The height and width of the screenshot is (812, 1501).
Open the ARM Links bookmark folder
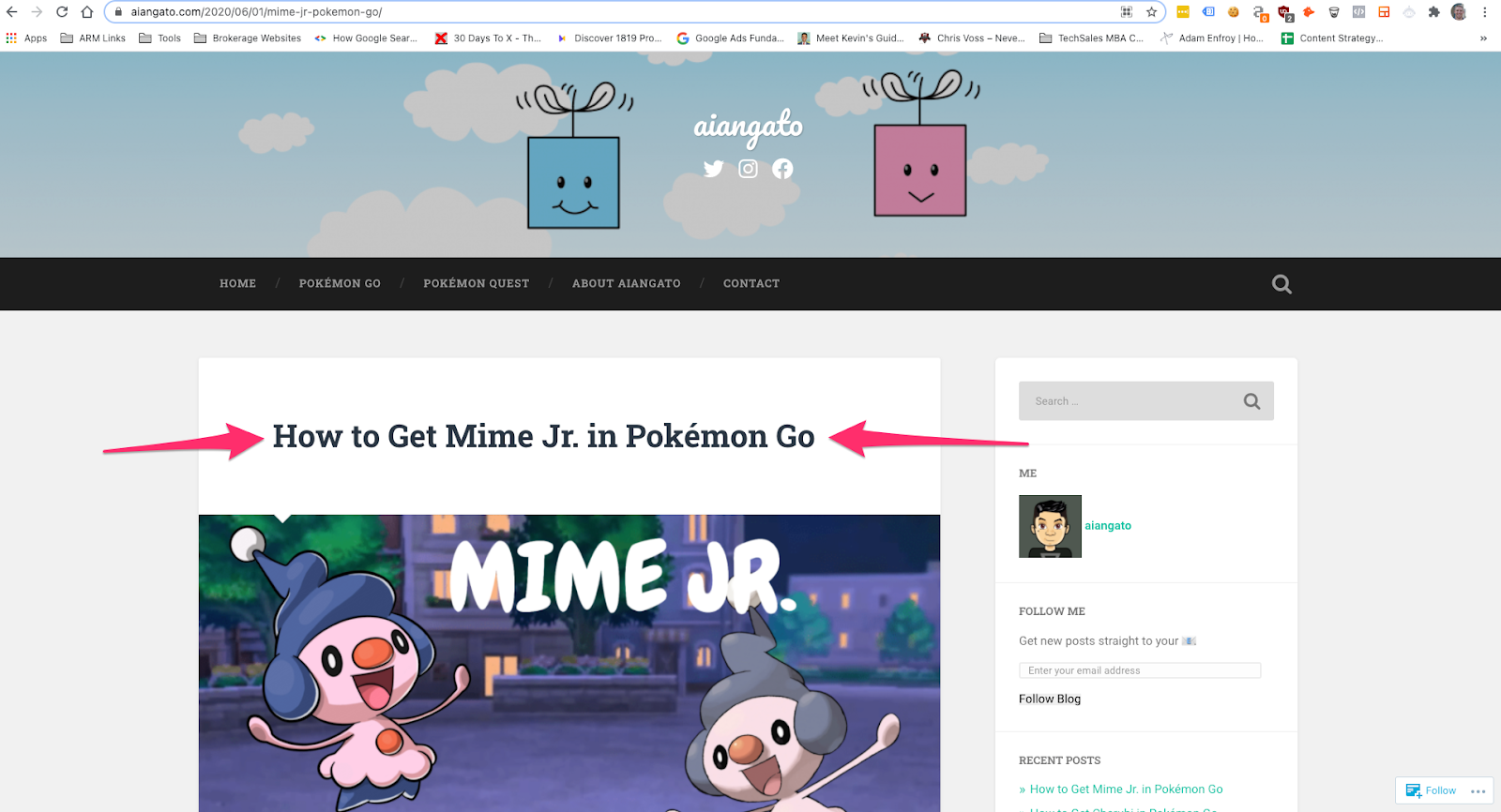[x=93, y=38]
